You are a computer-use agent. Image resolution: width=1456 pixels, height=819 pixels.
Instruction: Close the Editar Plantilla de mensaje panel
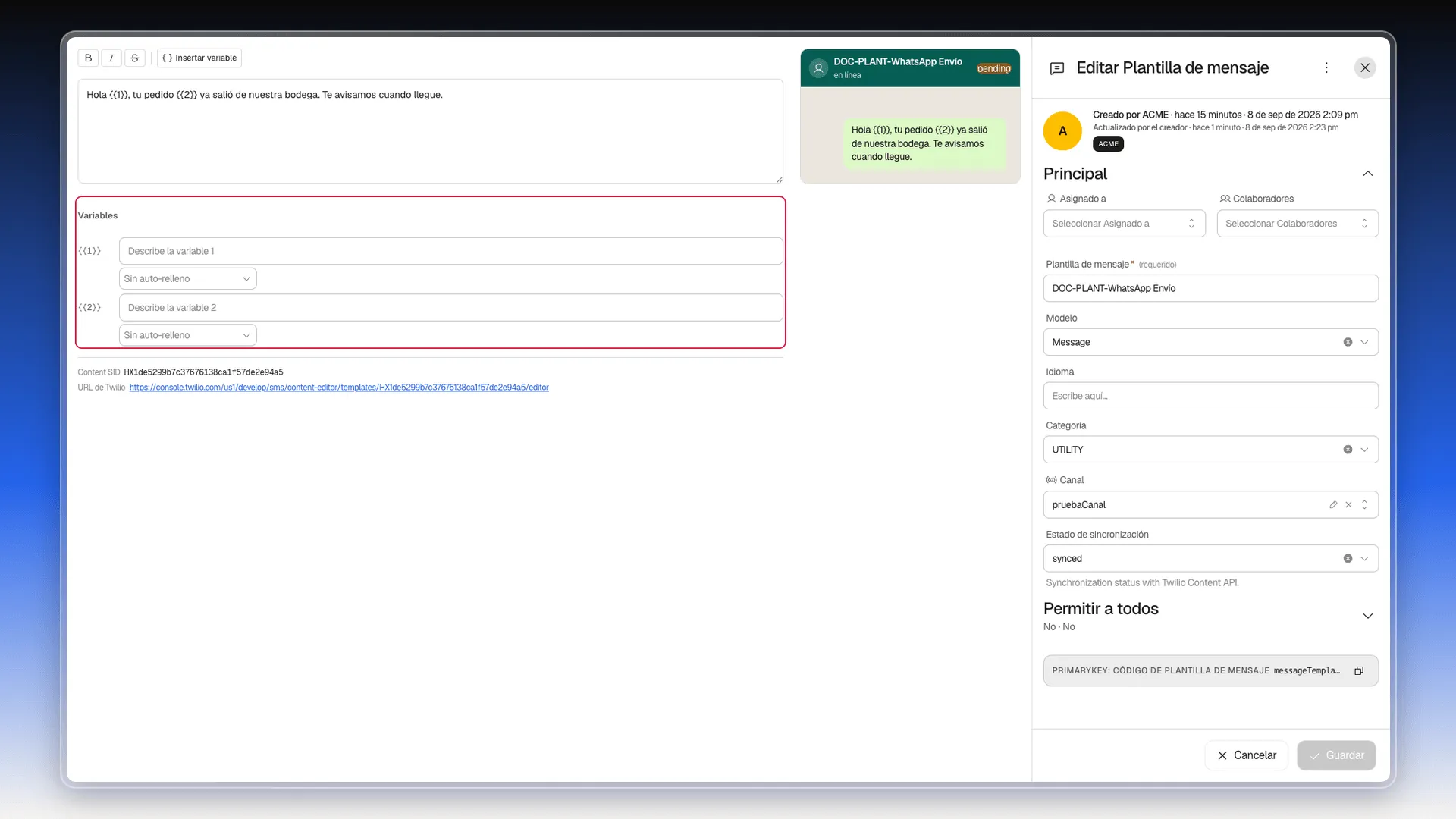[x=1365, y=67]
